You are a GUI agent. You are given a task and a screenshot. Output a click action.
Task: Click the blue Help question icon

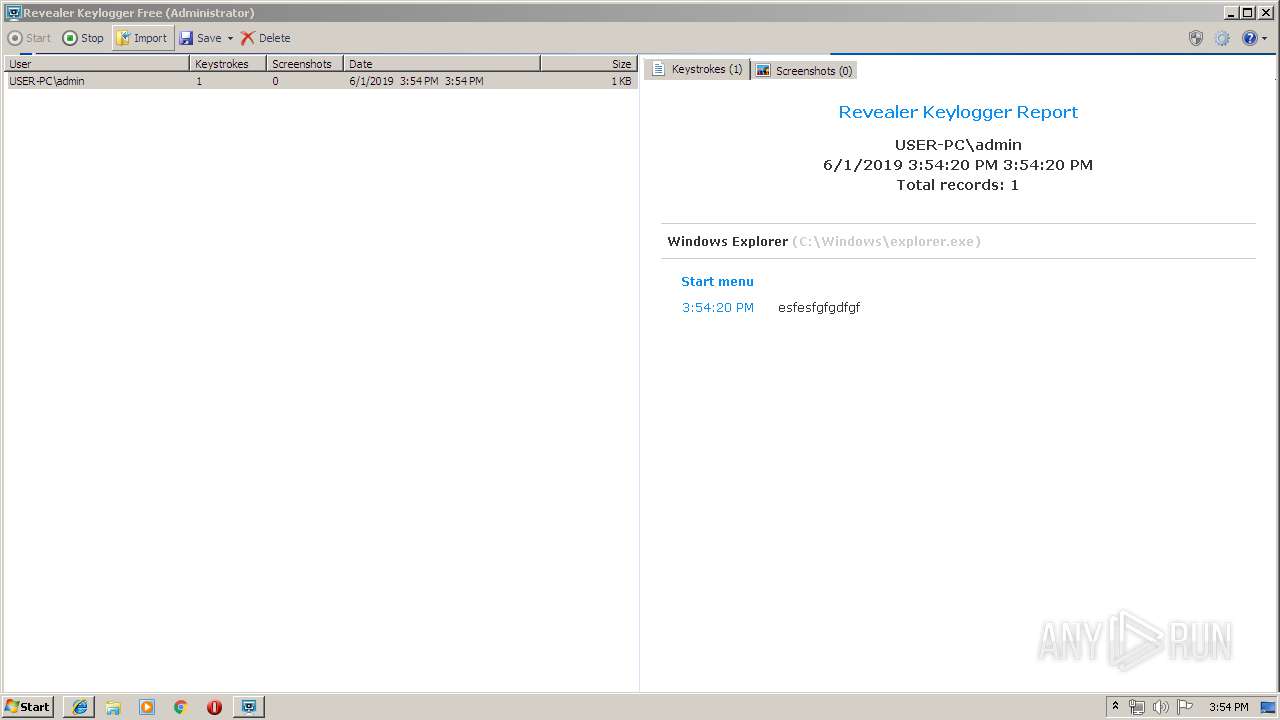(x=1249, y=38)
